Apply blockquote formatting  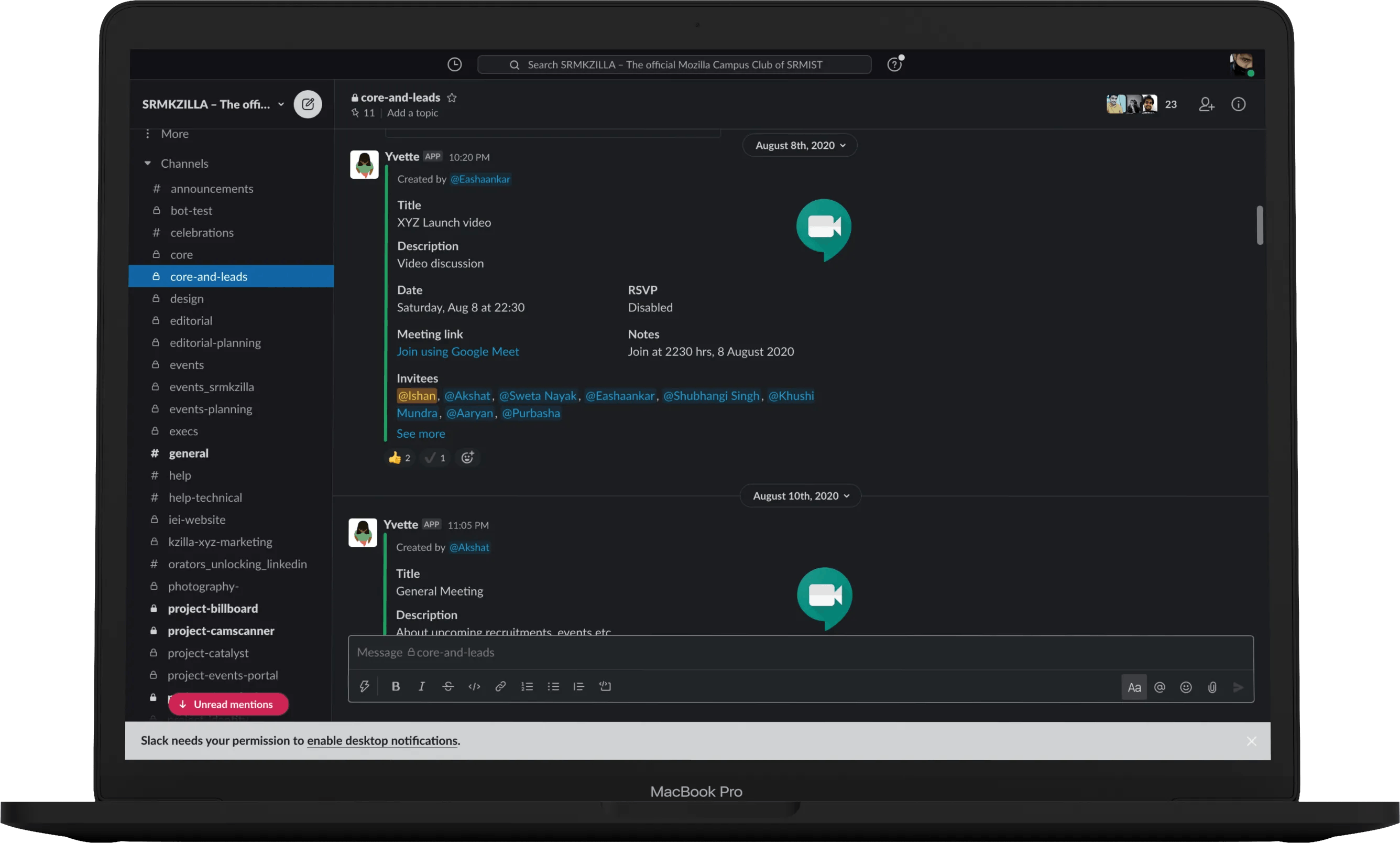(578, 686)
